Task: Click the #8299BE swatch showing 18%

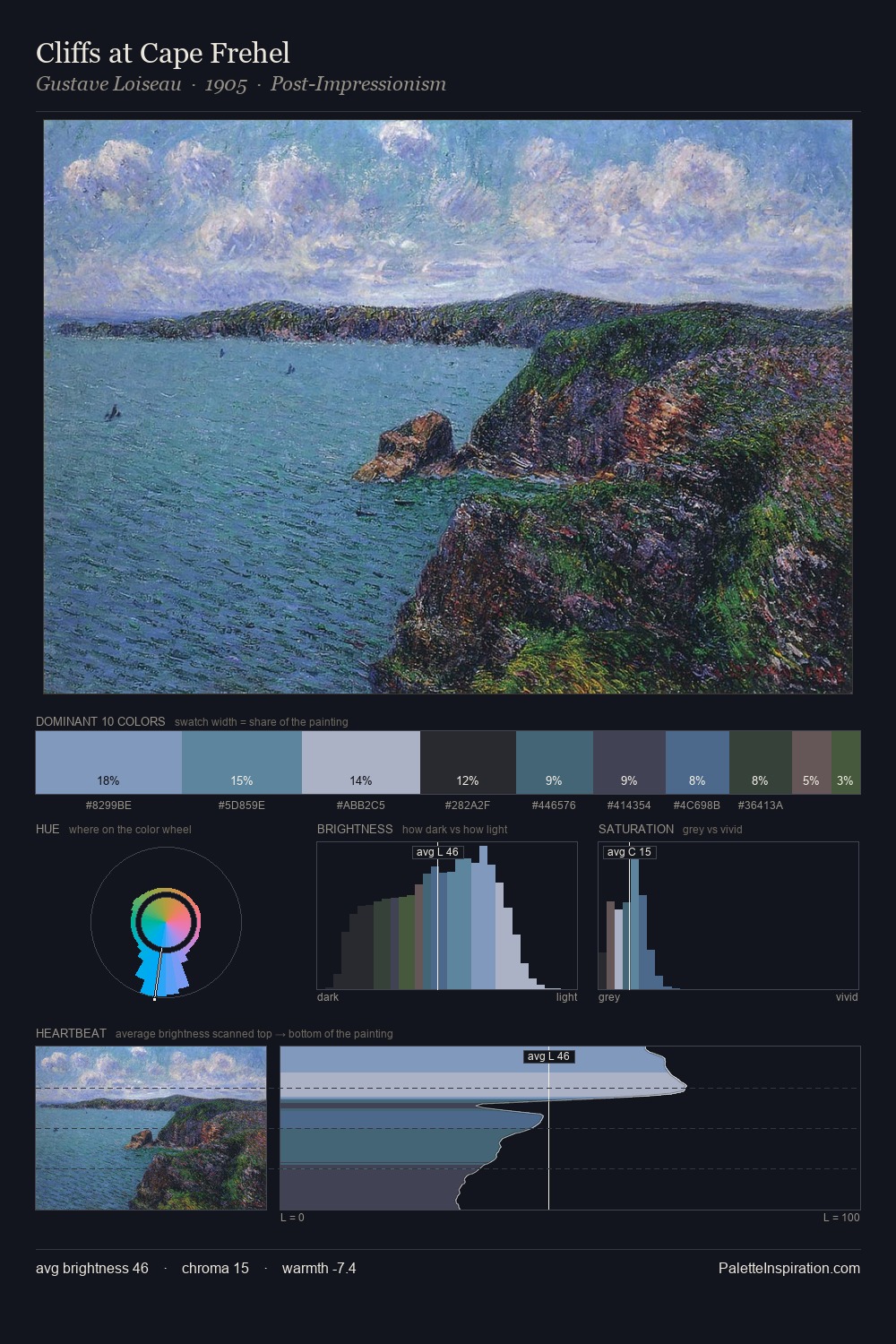Action: click(x=108, y=762)
